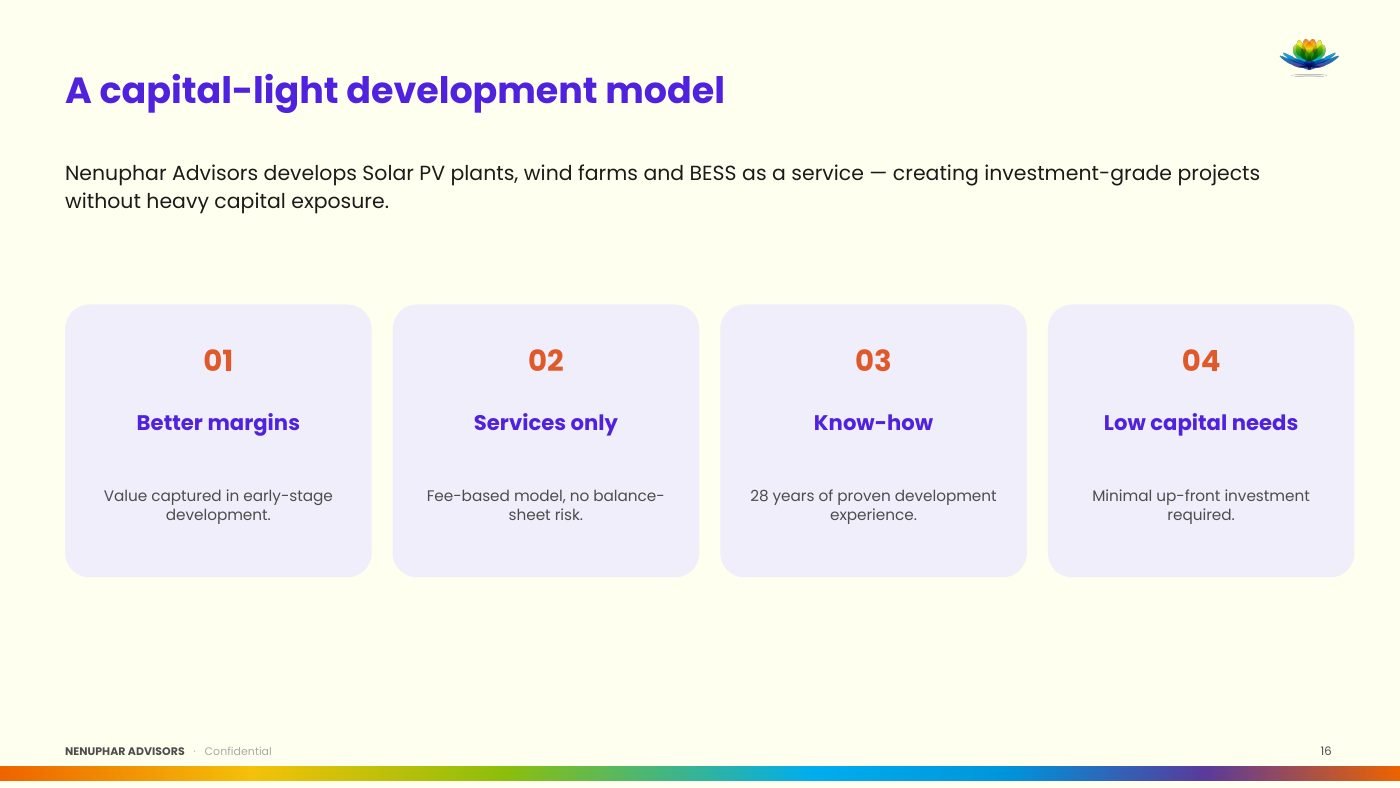Viewport: 1400px width, 788px height.
Task: Click text 'Minimal up-front investment required.'
Action: (1201, 505)
